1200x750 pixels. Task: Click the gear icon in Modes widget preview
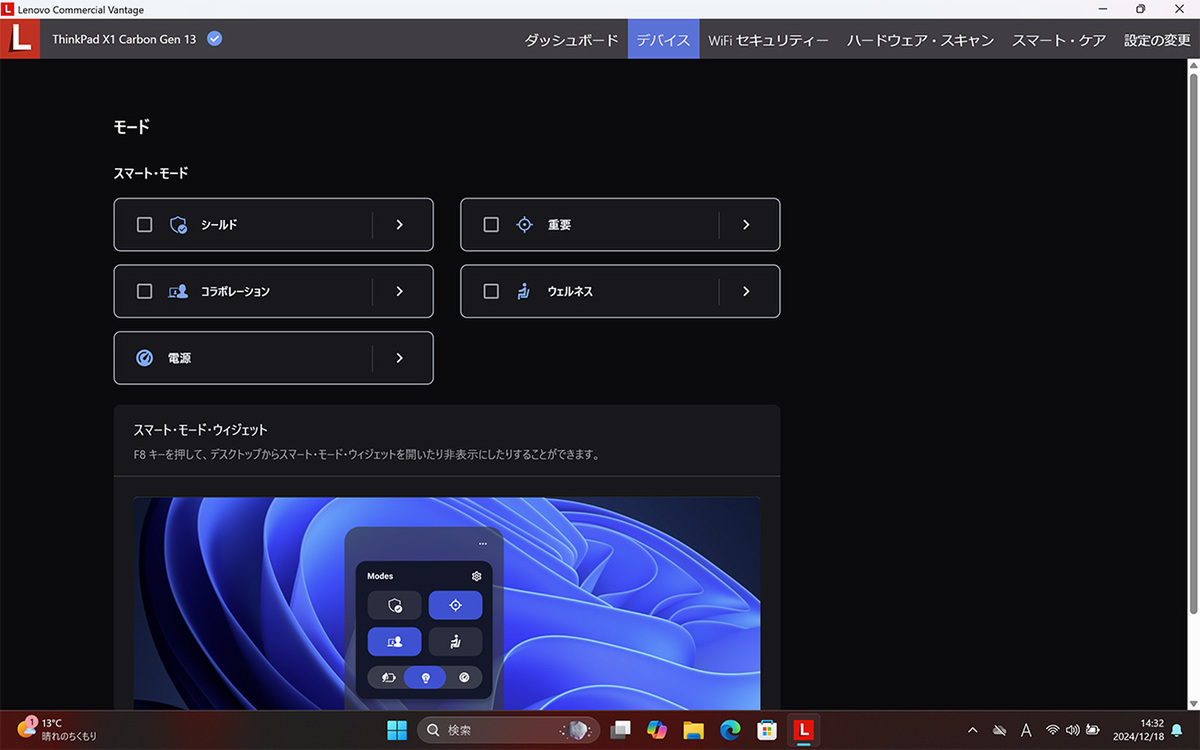476,576
